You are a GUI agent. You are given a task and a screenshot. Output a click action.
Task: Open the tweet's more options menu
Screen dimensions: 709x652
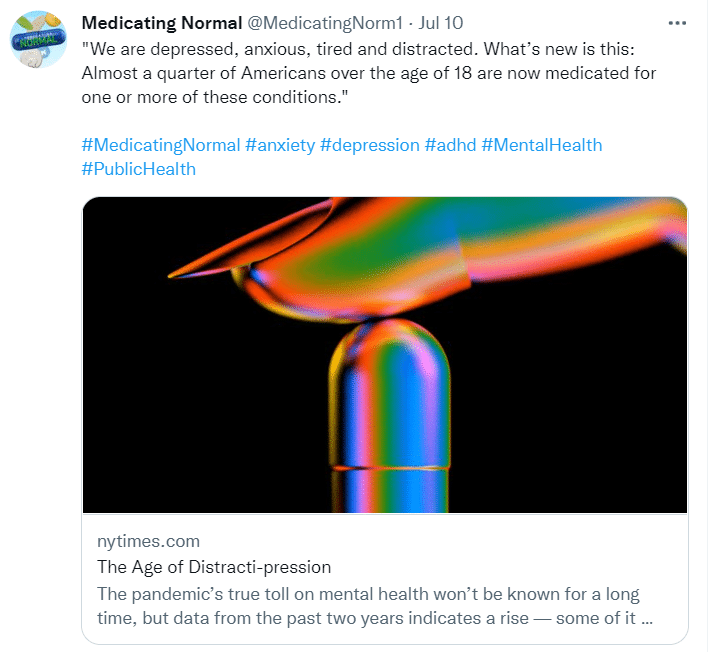click(x=677, y=22)
